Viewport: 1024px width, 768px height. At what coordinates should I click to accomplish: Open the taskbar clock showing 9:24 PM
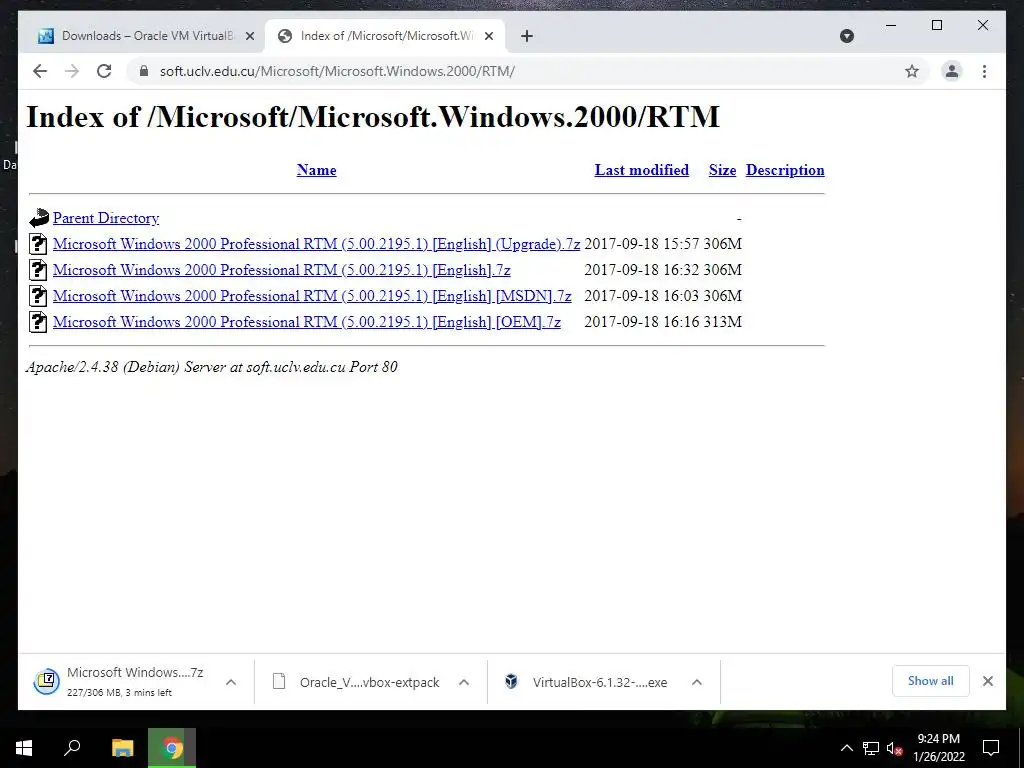tap(938, 748)
